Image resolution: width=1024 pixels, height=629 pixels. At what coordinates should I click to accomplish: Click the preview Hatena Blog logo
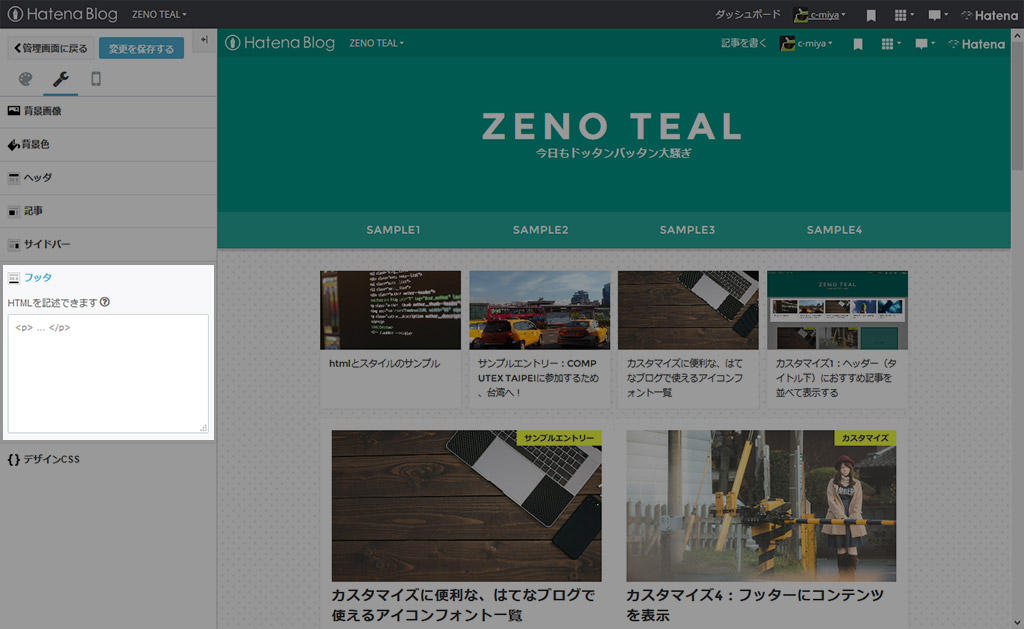[x=280, y=43]
